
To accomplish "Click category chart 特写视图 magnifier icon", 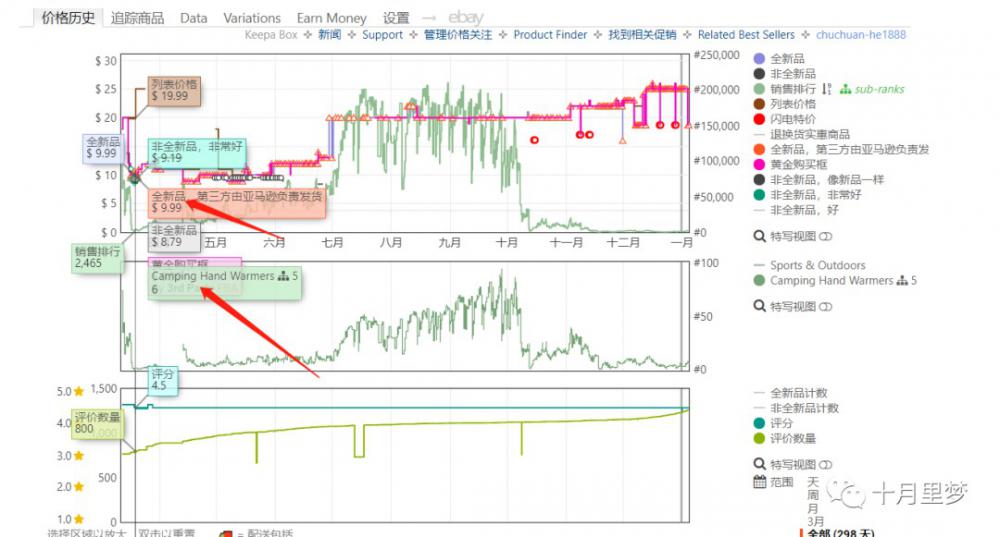I will tap(760, 307).
